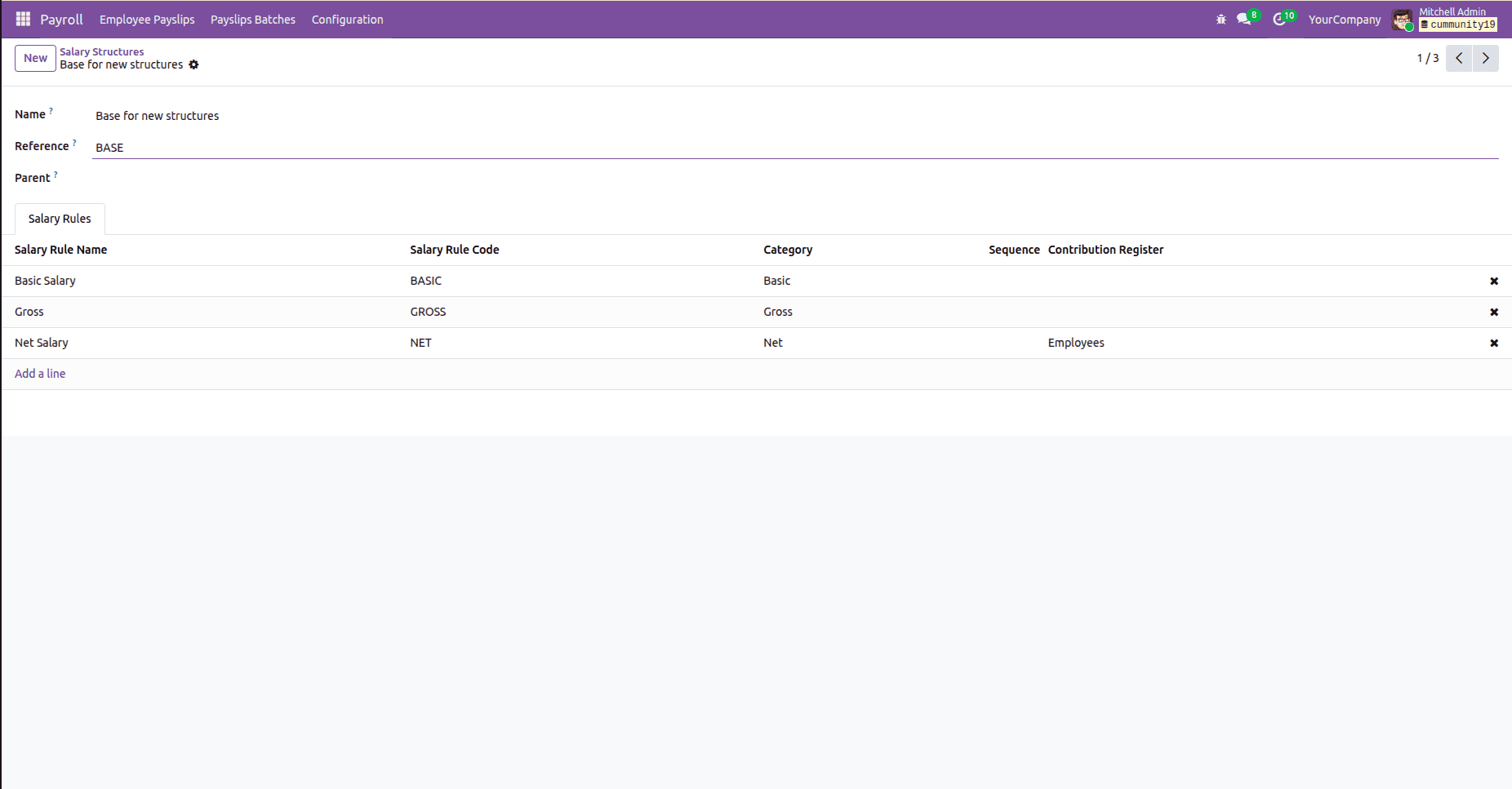The height and width of the screenshot is (789, 1512).
Task: Click the Payroll app title
Action: pyautogui.click(x=61, y=20)
